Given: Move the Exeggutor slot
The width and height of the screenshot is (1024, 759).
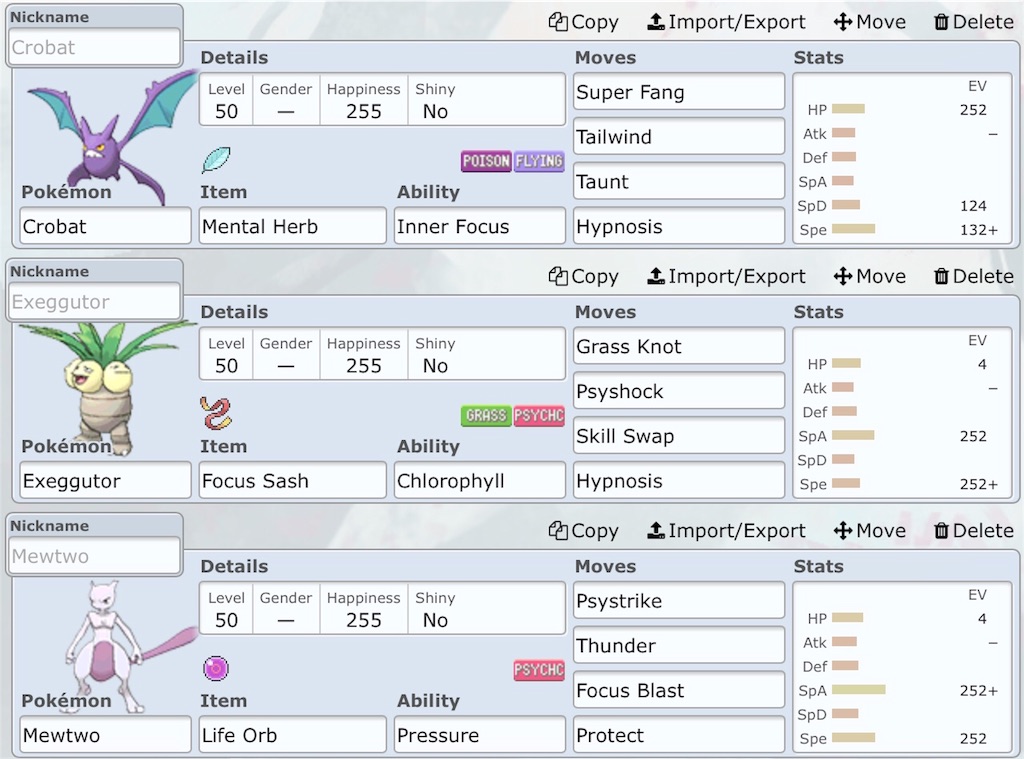Looking at the screenshot, I should click(x=869, y=276).
